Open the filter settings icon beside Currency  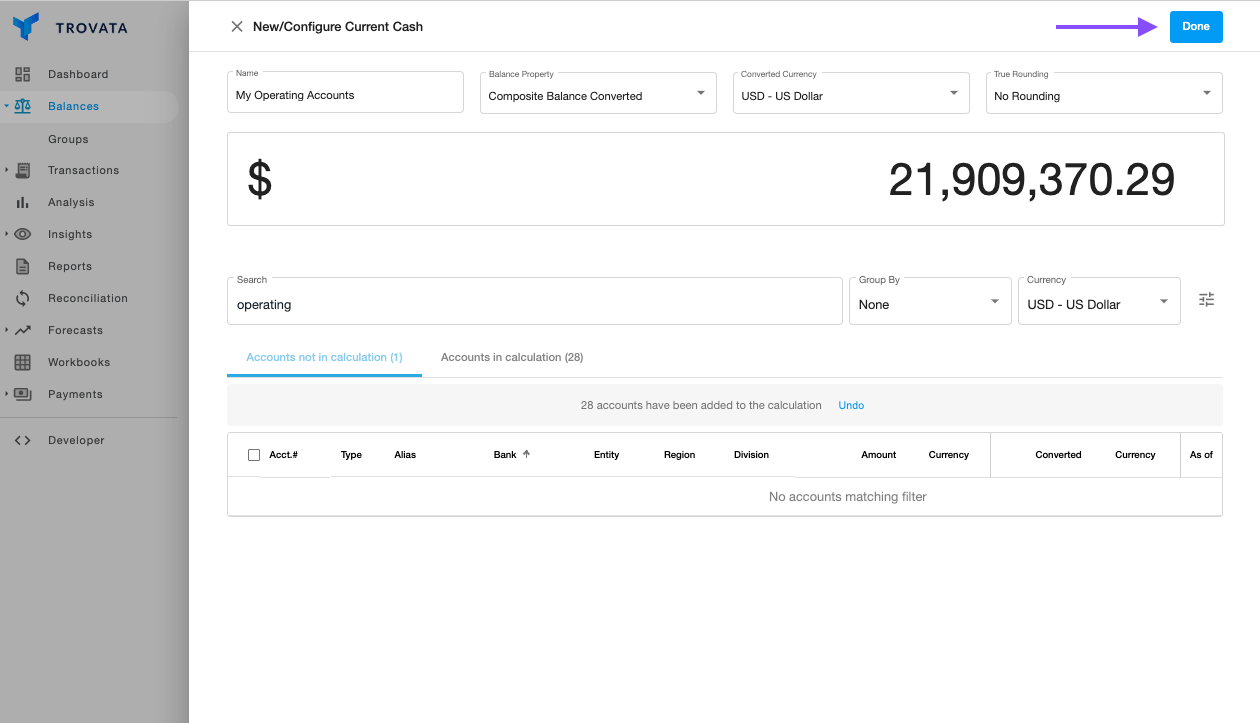1206,300
